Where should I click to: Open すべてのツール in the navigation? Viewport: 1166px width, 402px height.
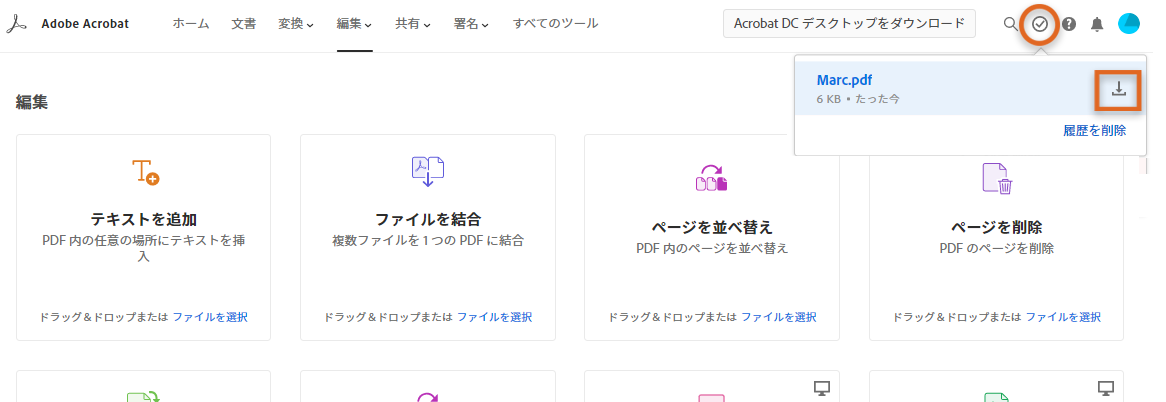(x=555, y=24)
